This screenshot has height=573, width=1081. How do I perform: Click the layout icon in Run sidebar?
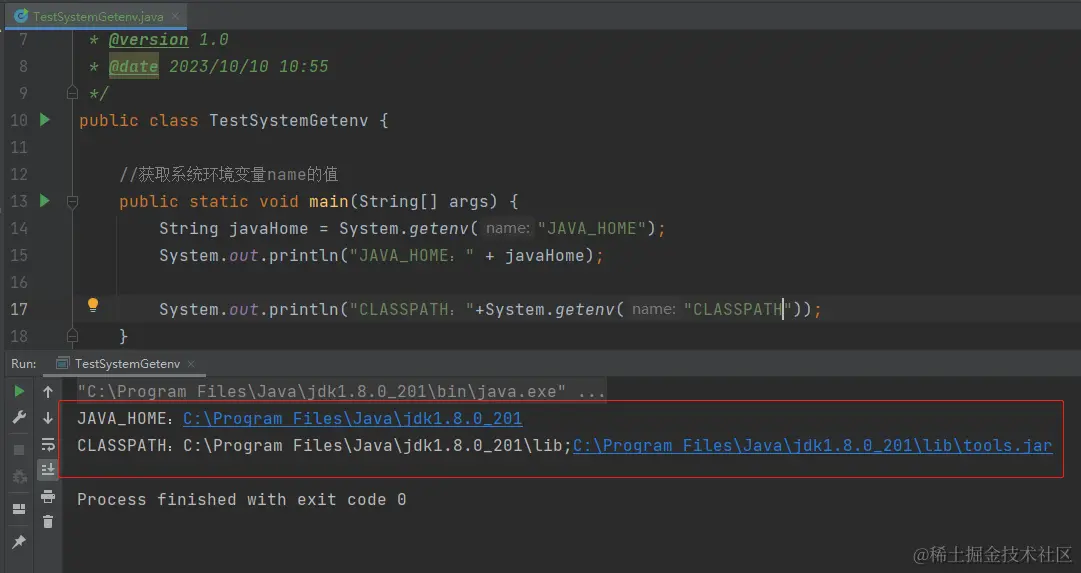tap(19, 509)
